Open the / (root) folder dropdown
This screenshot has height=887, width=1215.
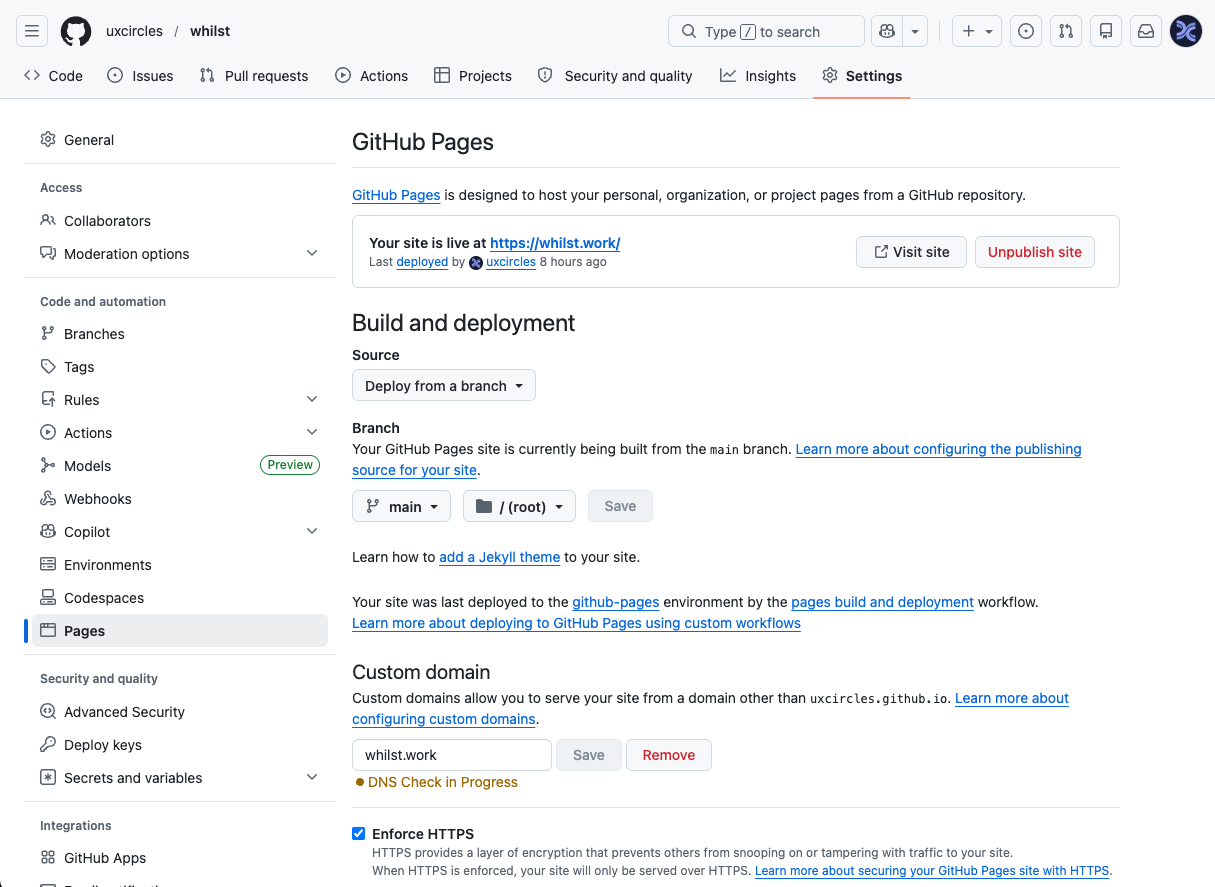519,507
